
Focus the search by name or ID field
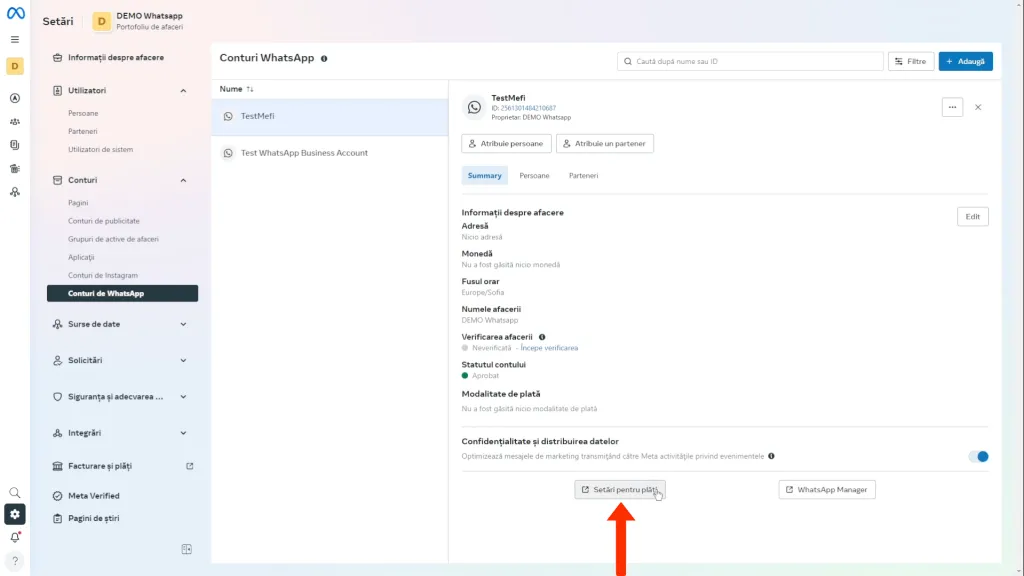click(x=750, y=61)
